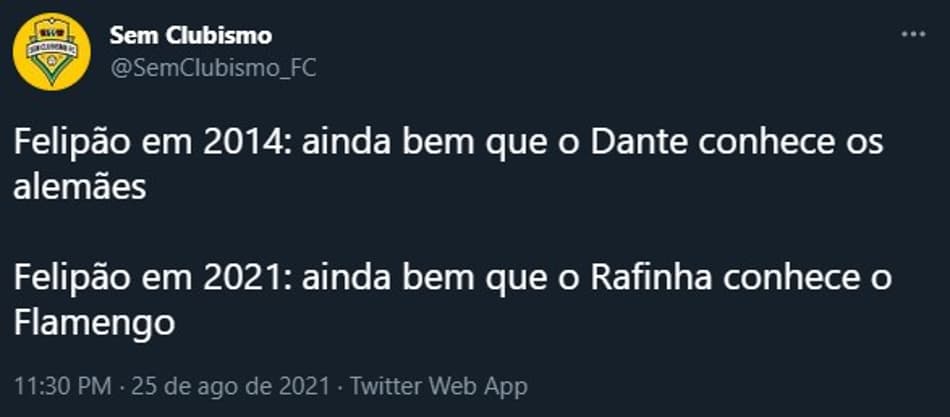Click the 11:30 PM timestamp
Viewport: 950px width, 417px height.
coord(62,386)
